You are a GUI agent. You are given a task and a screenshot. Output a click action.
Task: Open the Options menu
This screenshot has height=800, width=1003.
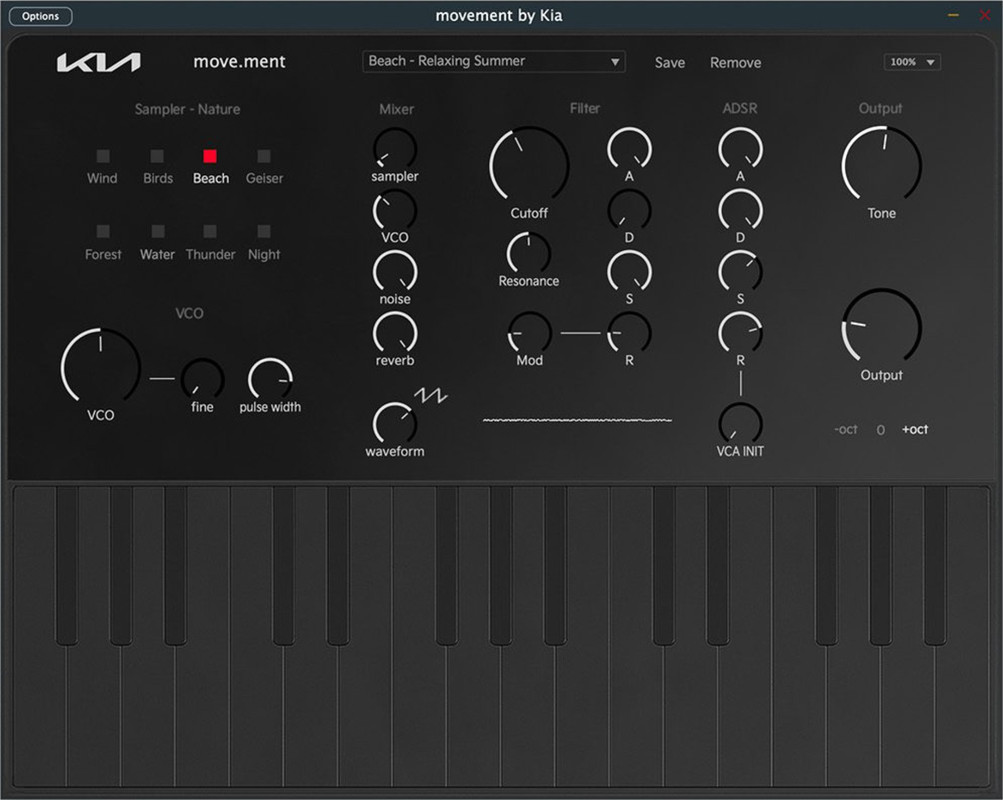40,16
